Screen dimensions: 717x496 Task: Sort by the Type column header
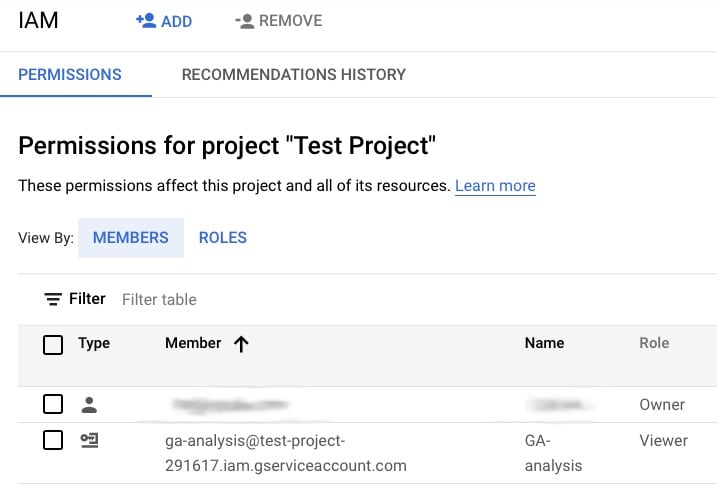(x=94, y=343)
